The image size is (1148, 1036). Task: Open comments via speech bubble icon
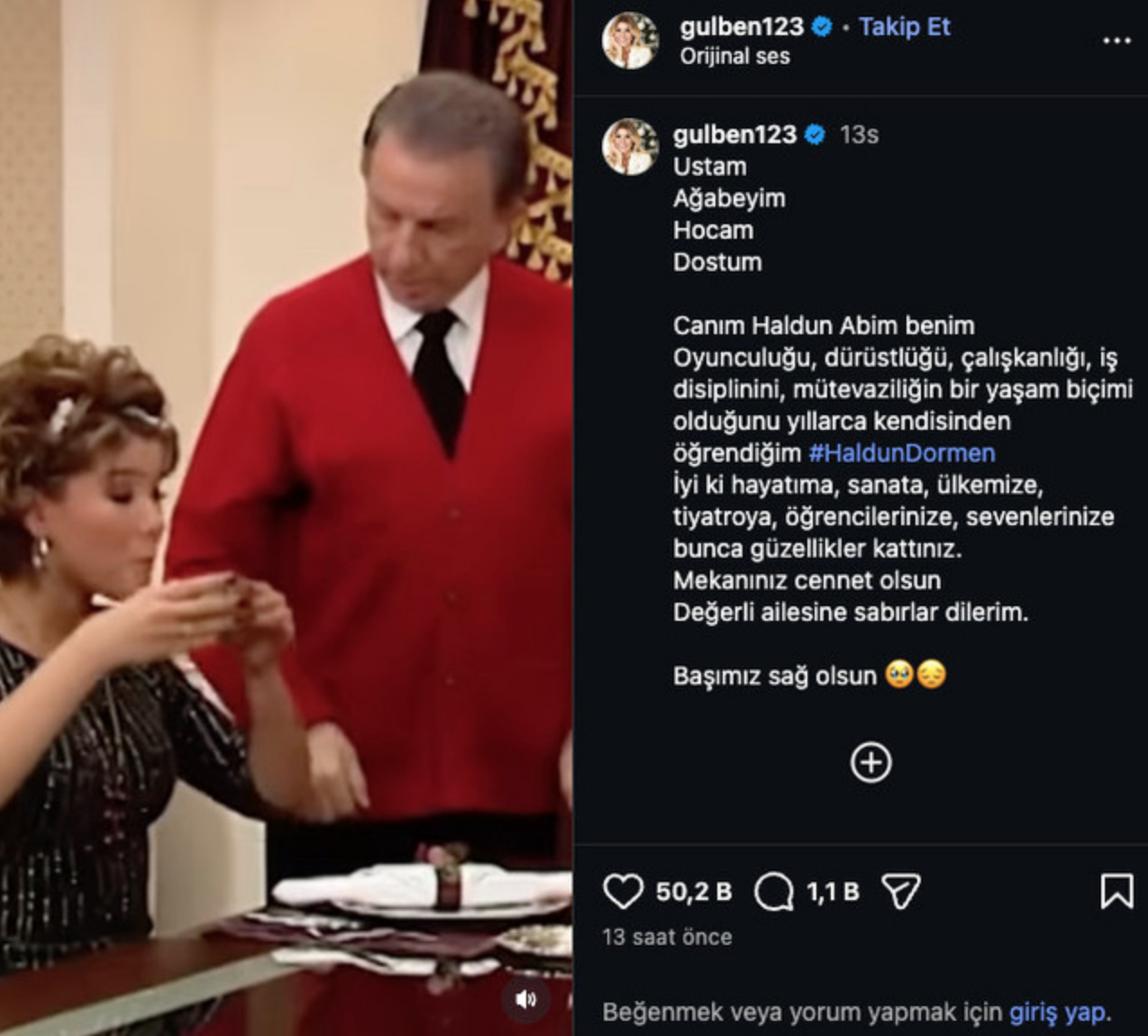point(774,892)
